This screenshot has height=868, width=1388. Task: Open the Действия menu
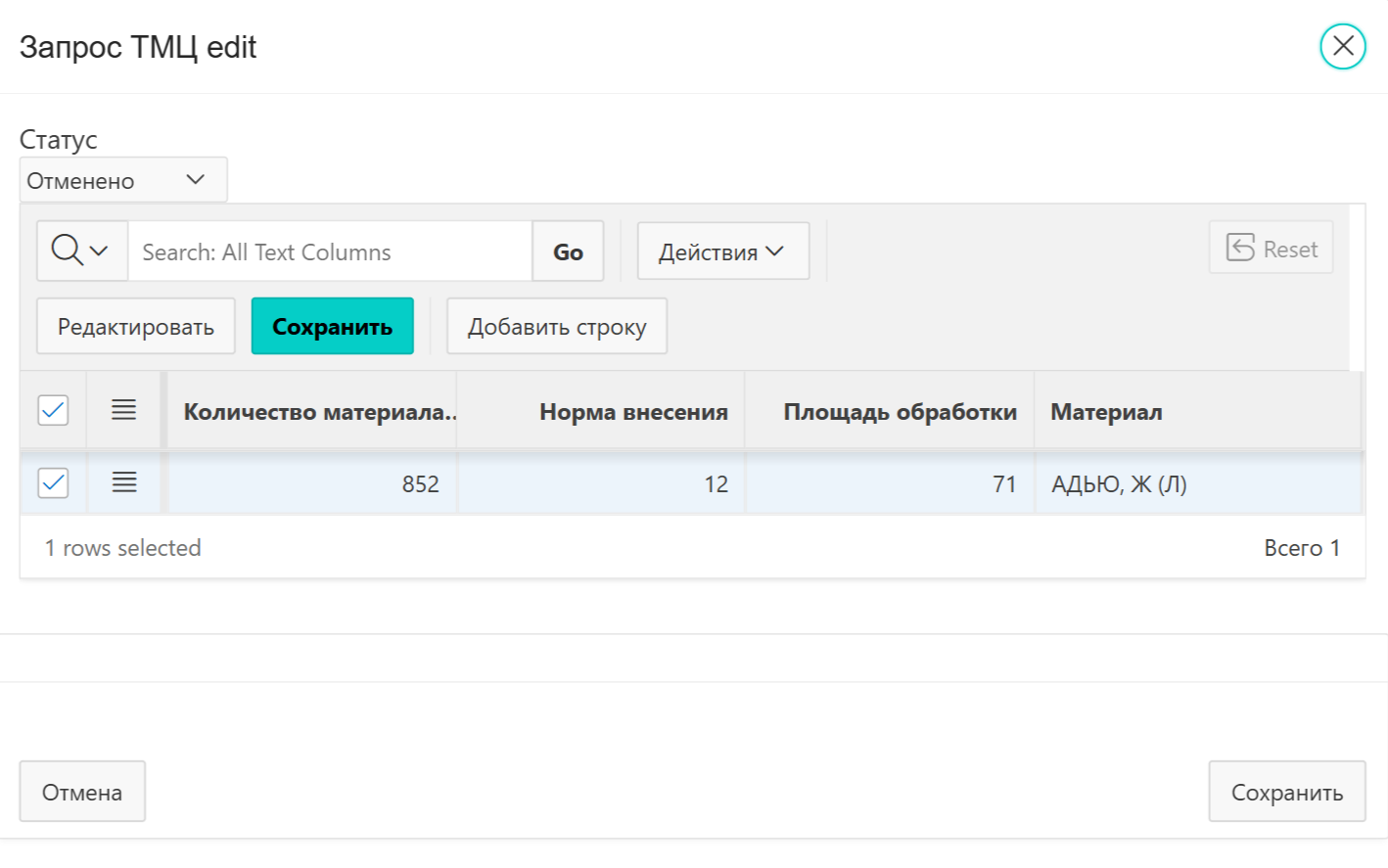click(x=722, y=251)
